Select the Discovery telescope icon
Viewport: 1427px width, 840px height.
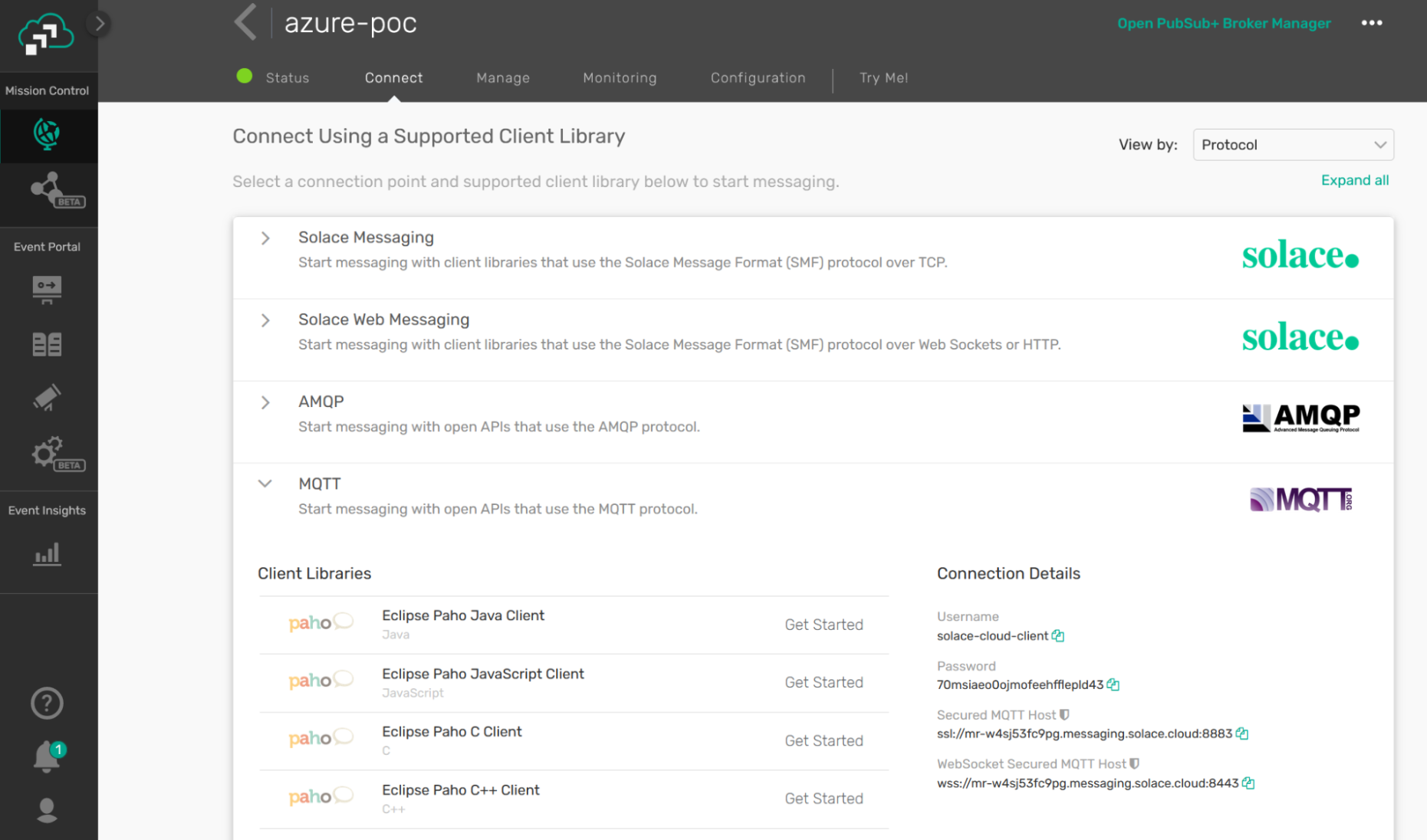[48, 397]
